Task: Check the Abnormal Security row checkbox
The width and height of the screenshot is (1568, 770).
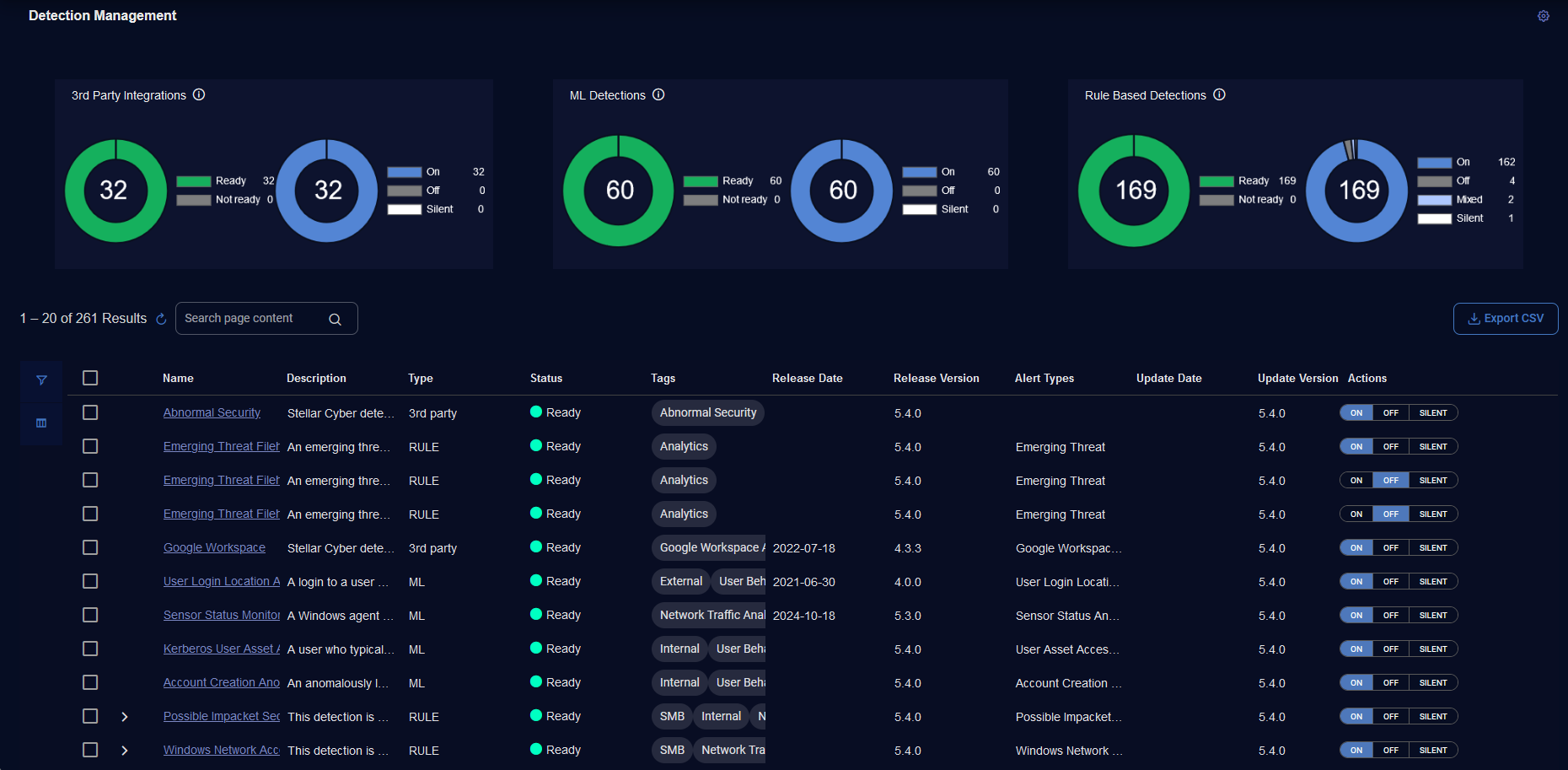Action: click(x=90, y=412)
